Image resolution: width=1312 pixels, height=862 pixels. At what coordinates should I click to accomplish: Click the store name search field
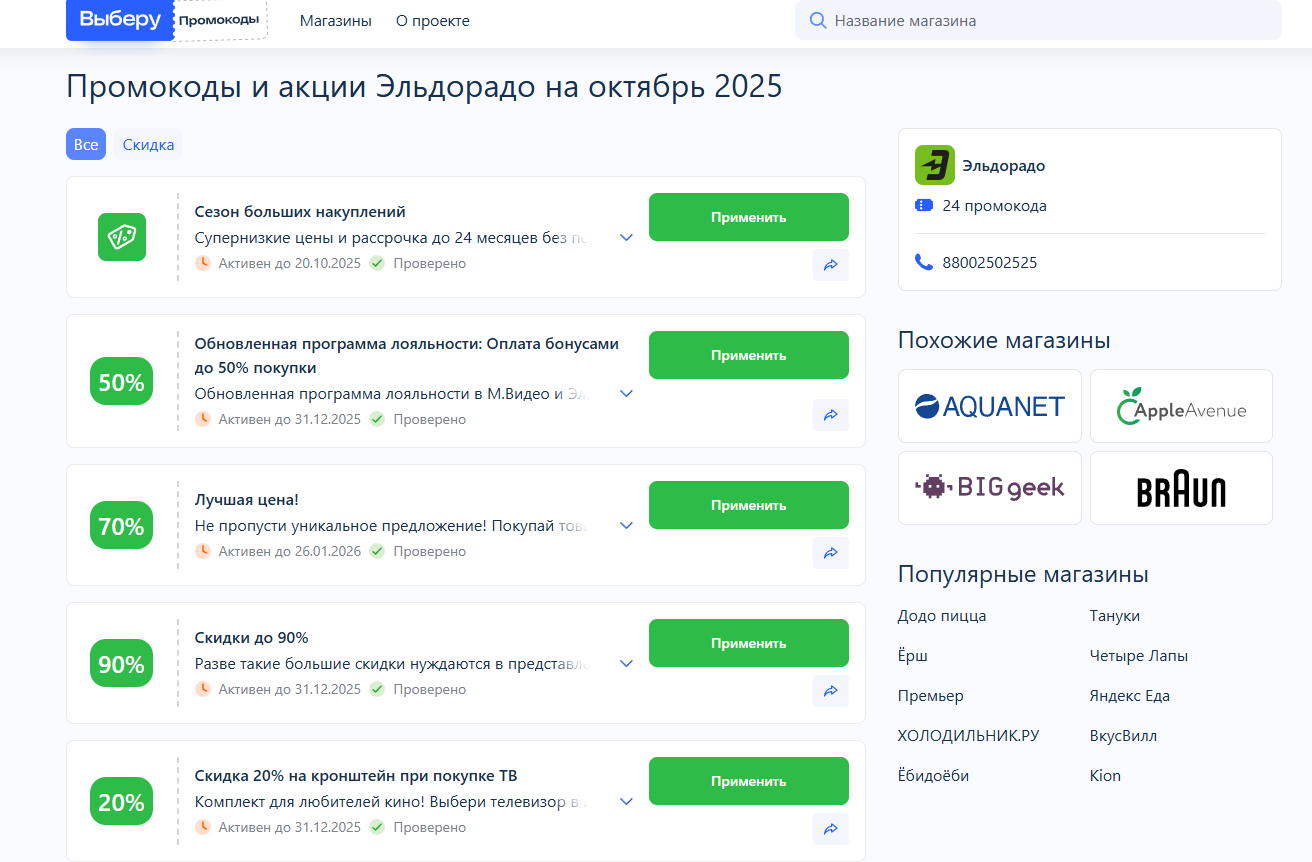click(1038, 20)
